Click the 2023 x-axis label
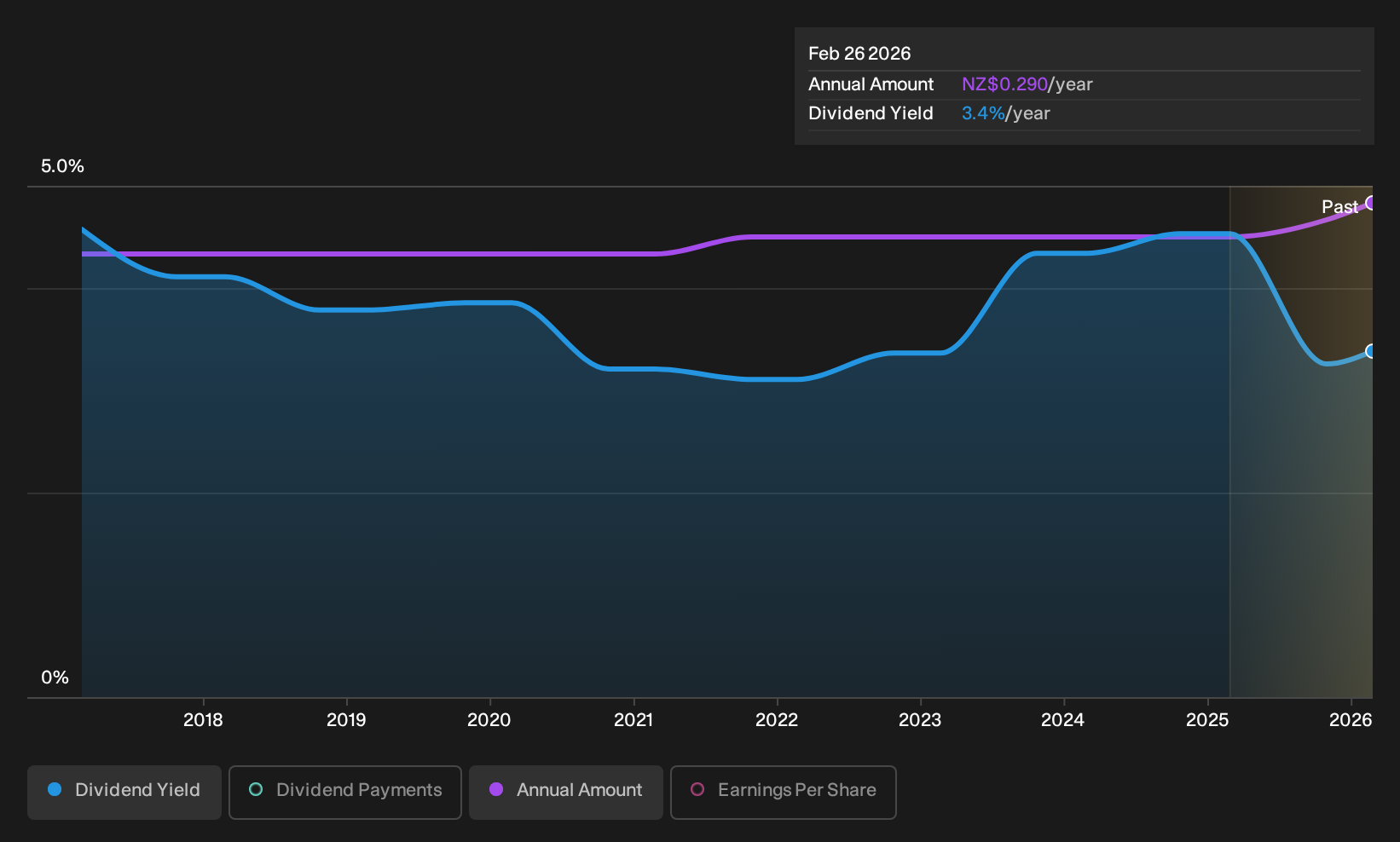The width and height of the screenshot is (1400, 842). (x=920, y=720)
